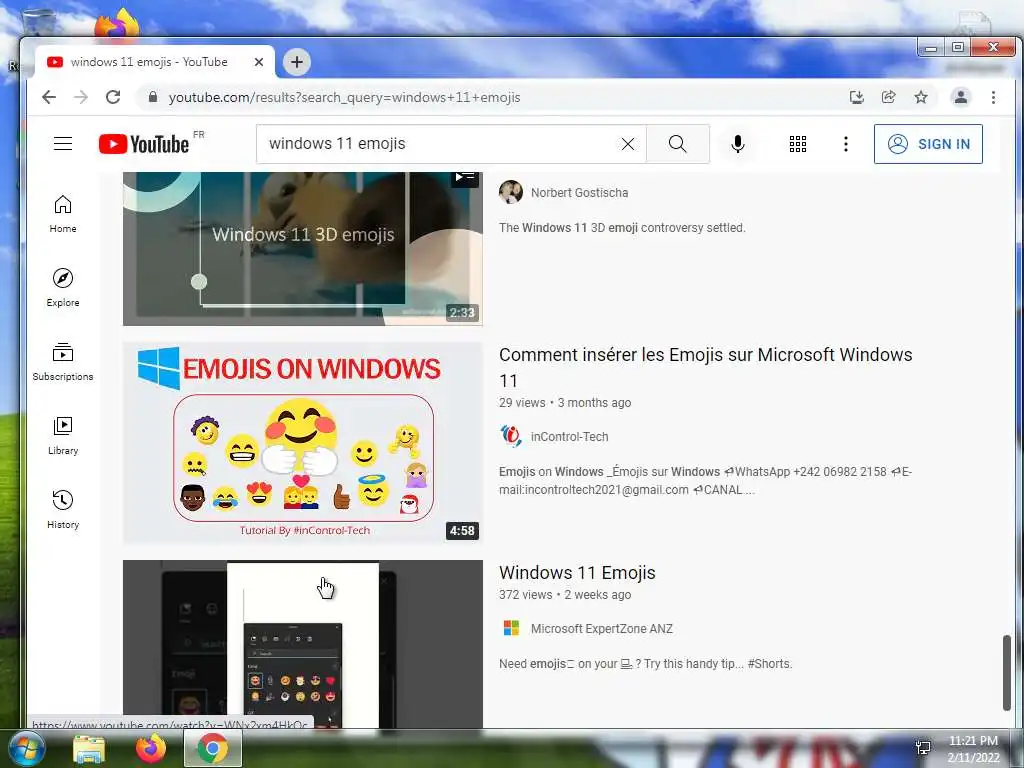Screen dimensions: 1024x768
Task: Open Library in the sidebar
Action: (x=63, y=436)
